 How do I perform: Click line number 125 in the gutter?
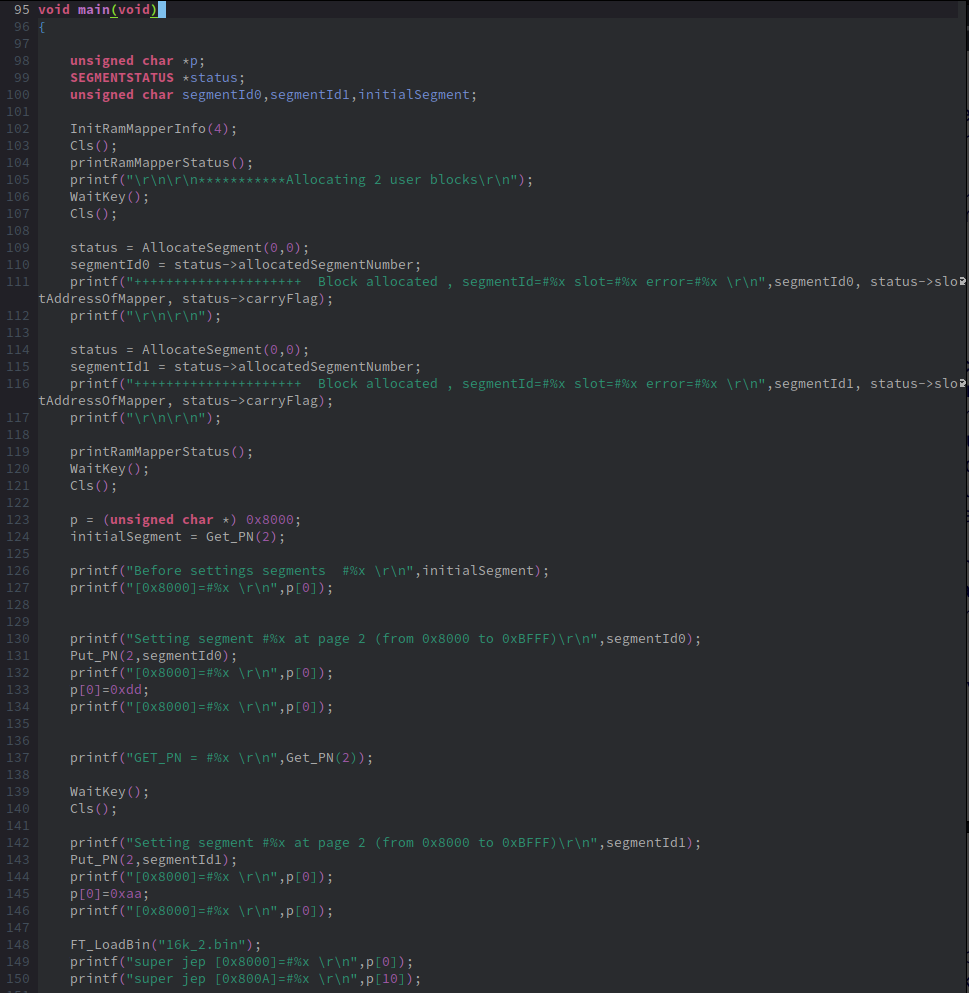[18, 553]
